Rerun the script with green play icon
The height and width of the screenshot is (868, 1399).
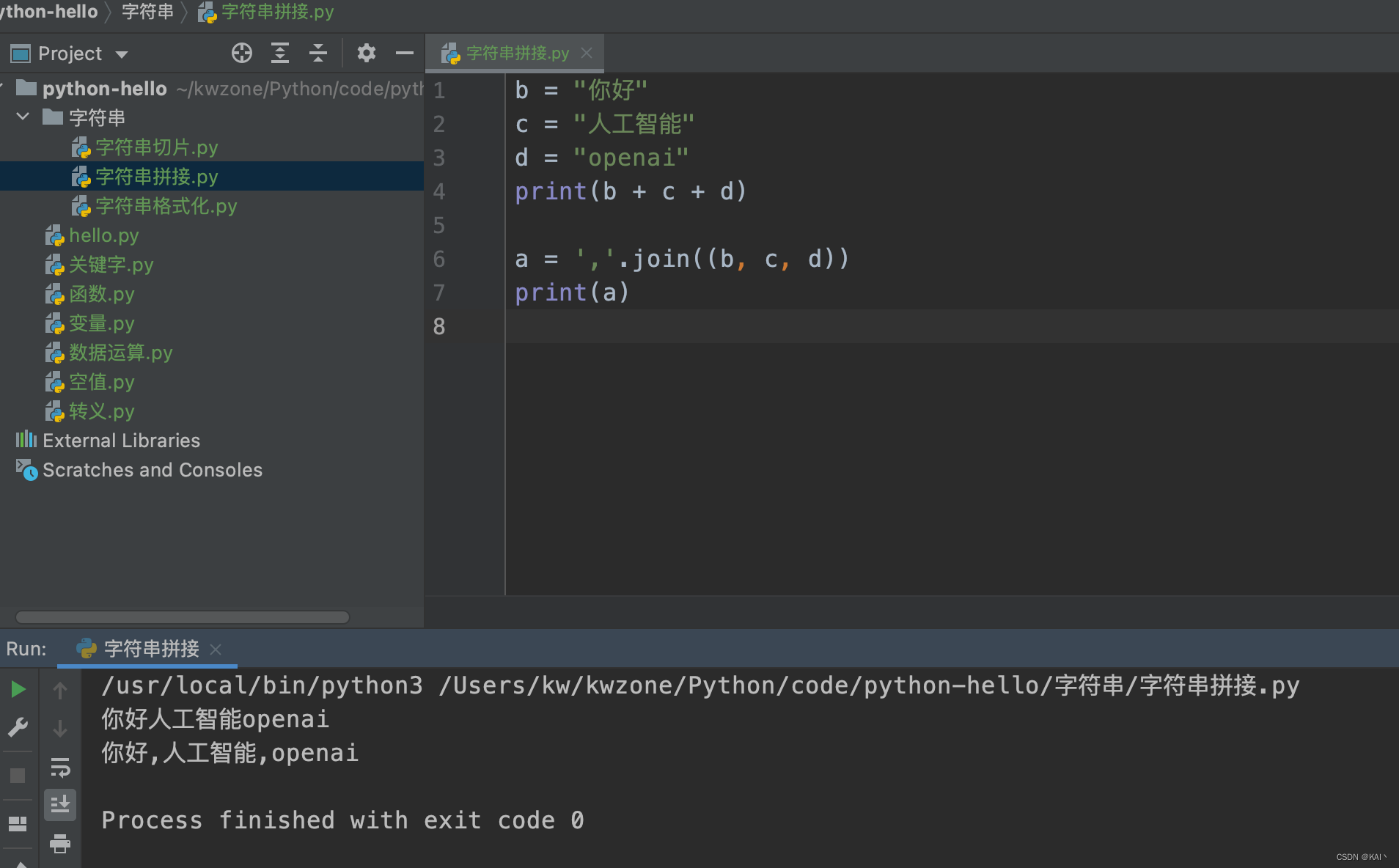click(18, 689)
